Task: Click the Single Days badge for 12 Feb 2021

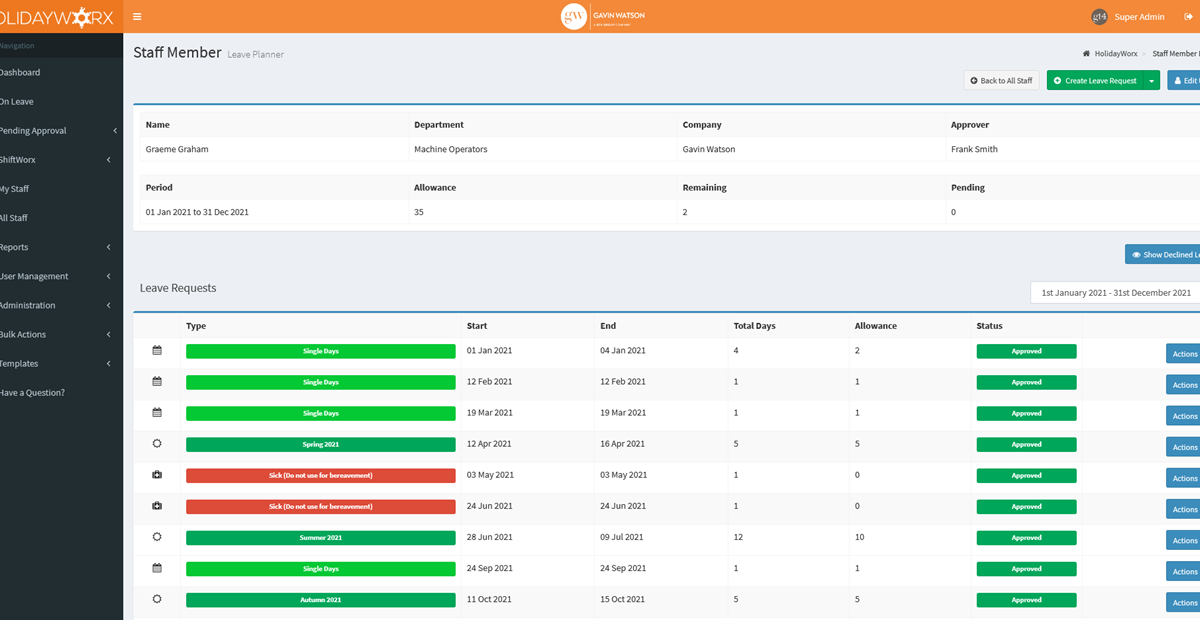Action: point(320,382)
